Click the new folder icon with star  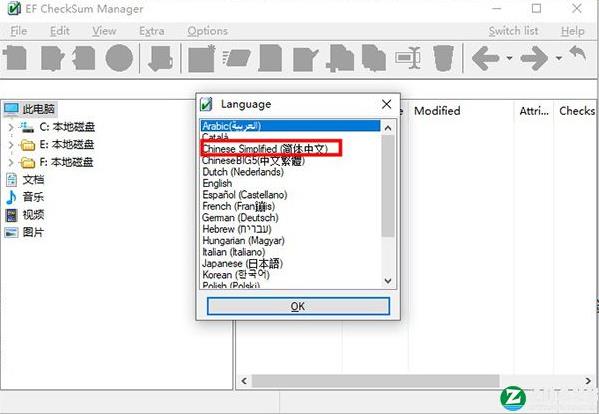(202, 58)
